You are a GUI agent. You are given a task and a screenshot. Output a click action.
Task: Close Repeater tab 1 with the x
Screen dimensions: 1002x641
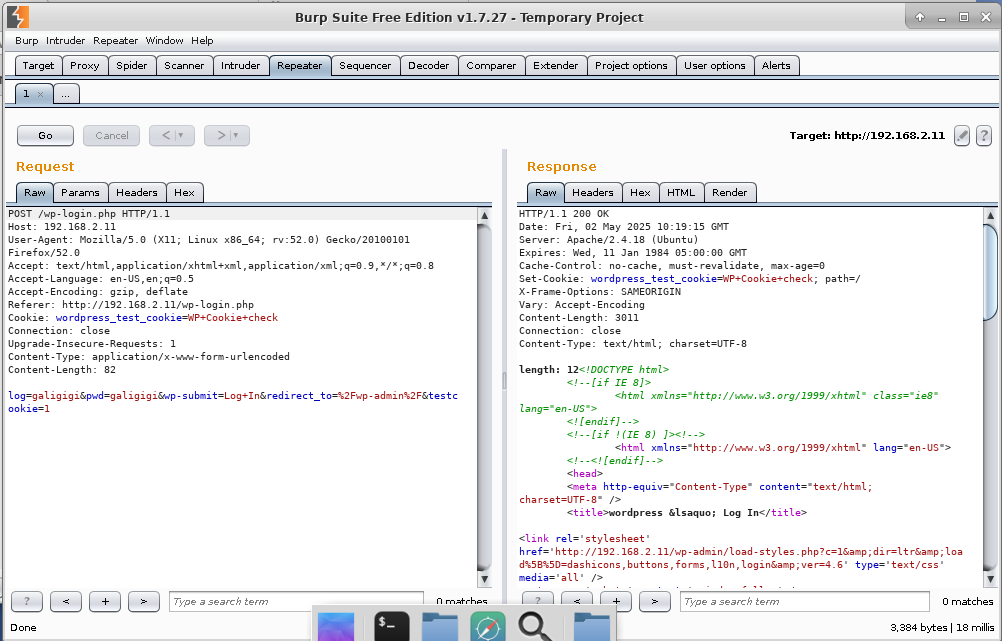[40, 94]
